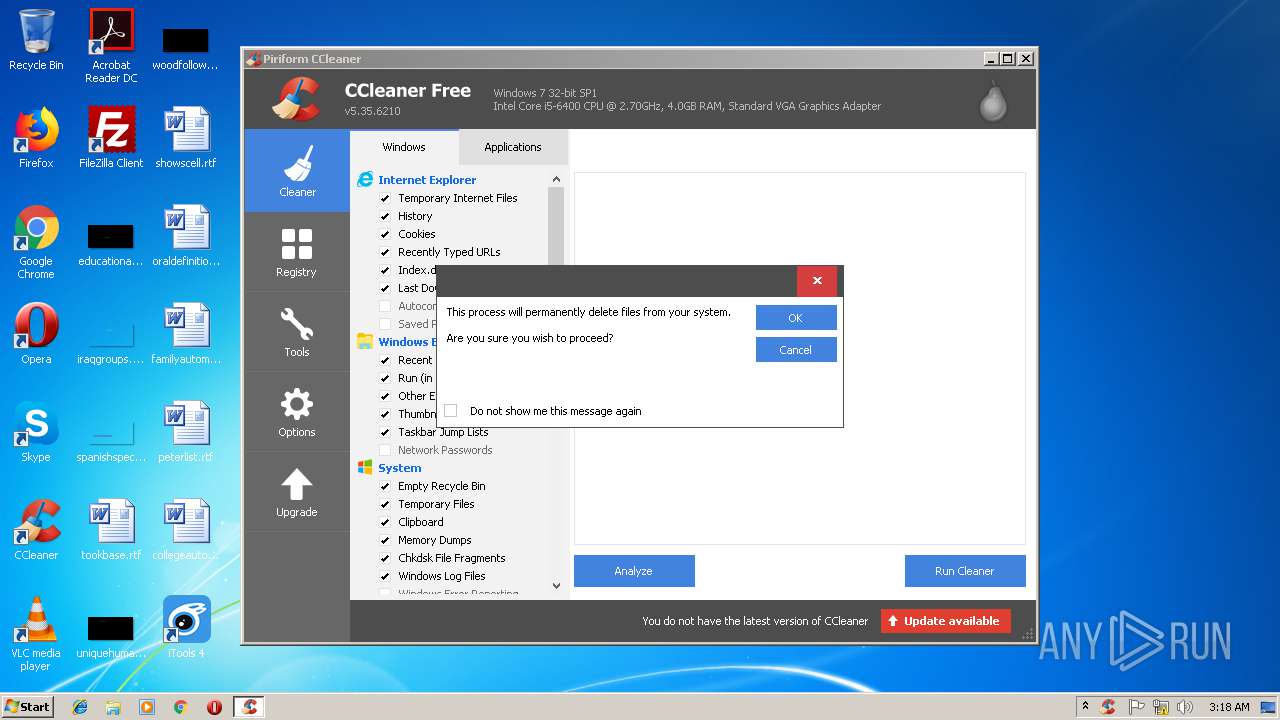
Task: Open FileZilla Client desktop shortcut
Action: click(111, 138)
